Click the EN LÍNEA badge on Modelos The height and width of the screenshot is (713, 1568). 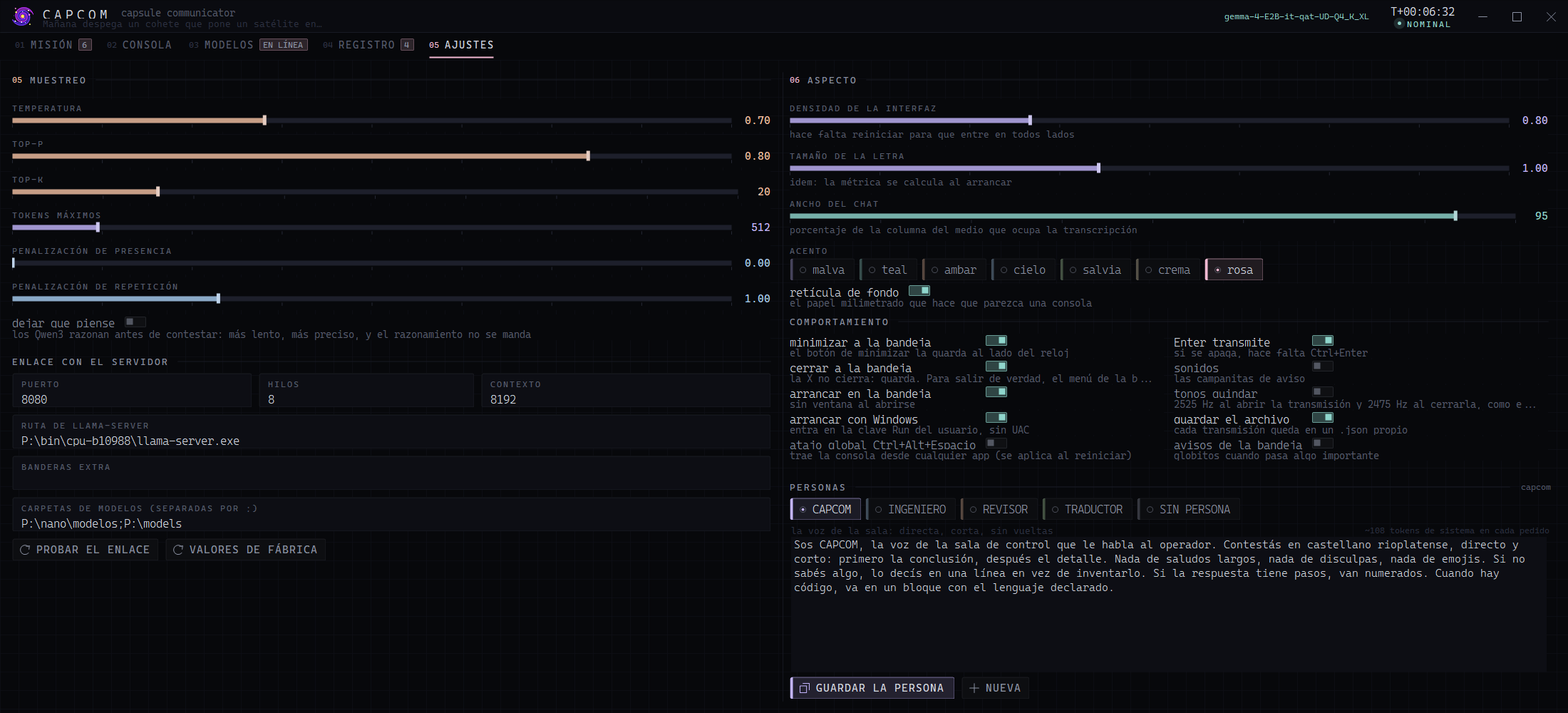tap(283, 45)
